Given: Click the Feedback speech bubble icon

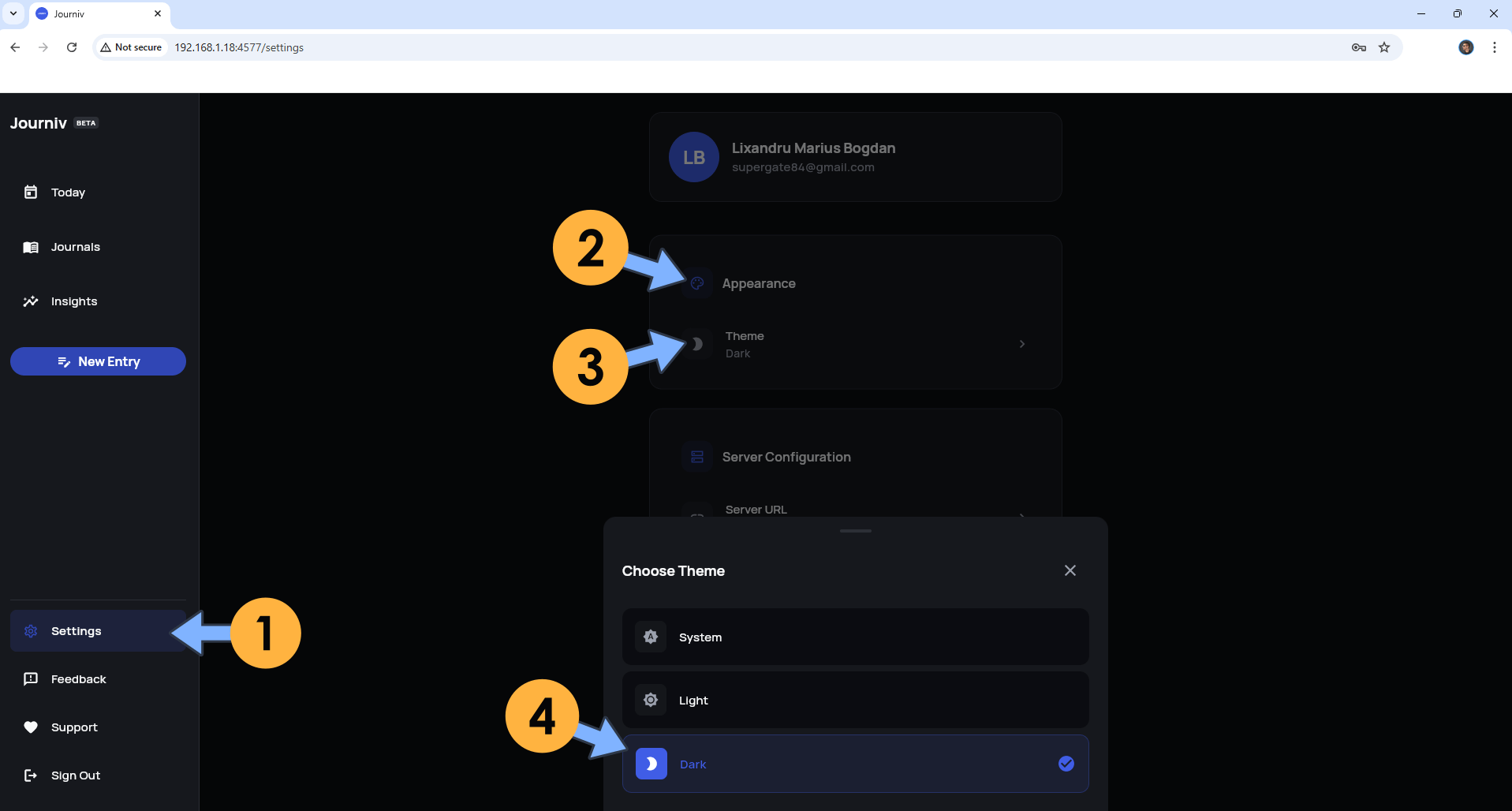Looking at the screenshot, I should pos(31,679).
